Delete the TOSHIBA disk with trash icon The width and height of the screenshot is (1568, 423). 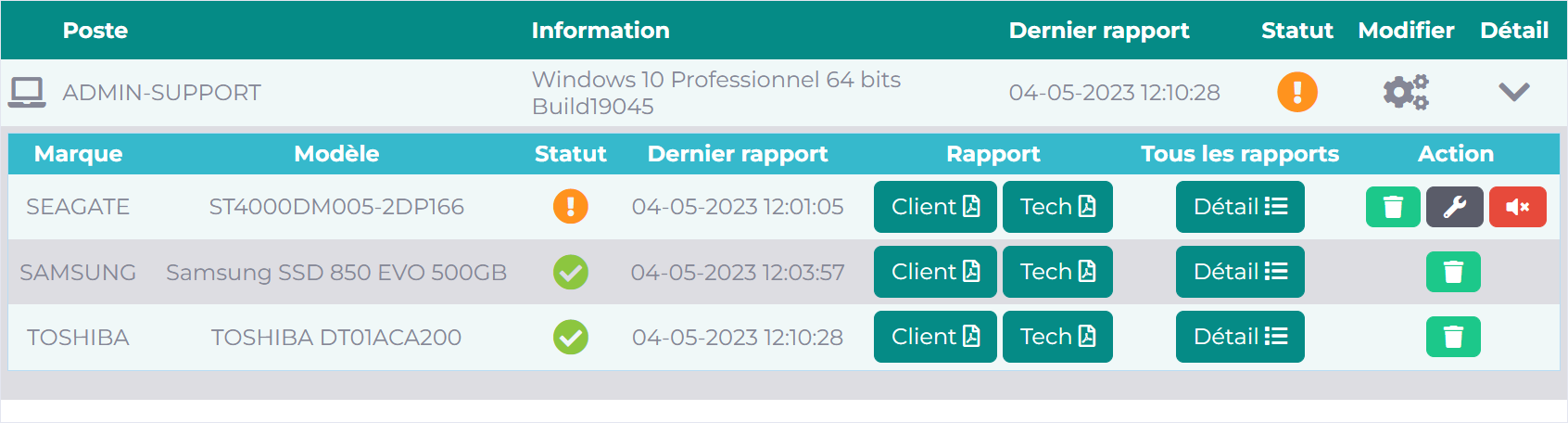(1453, 337)
